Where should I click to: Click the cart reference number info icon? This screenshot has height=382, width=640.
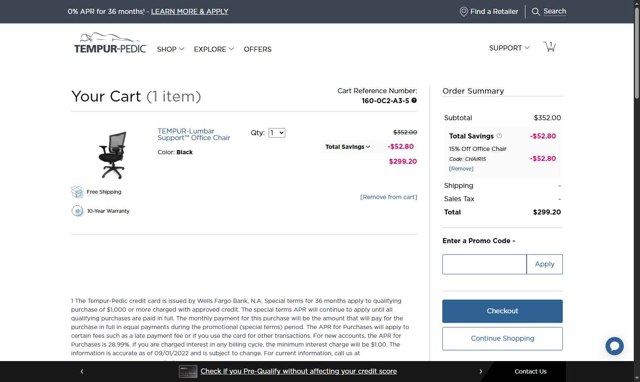coord(414,100)
